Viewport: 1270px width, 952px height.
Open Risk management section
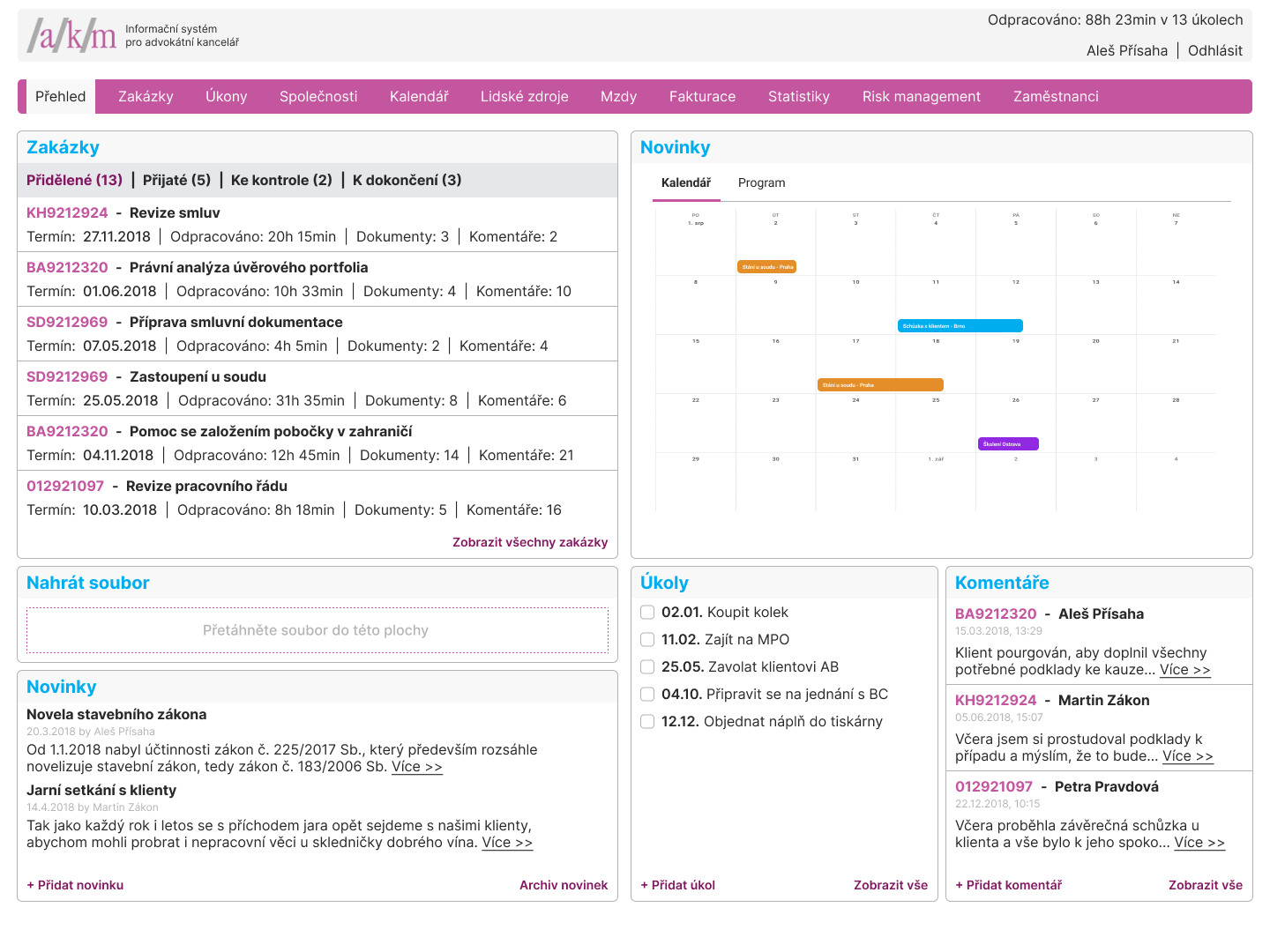922,97
